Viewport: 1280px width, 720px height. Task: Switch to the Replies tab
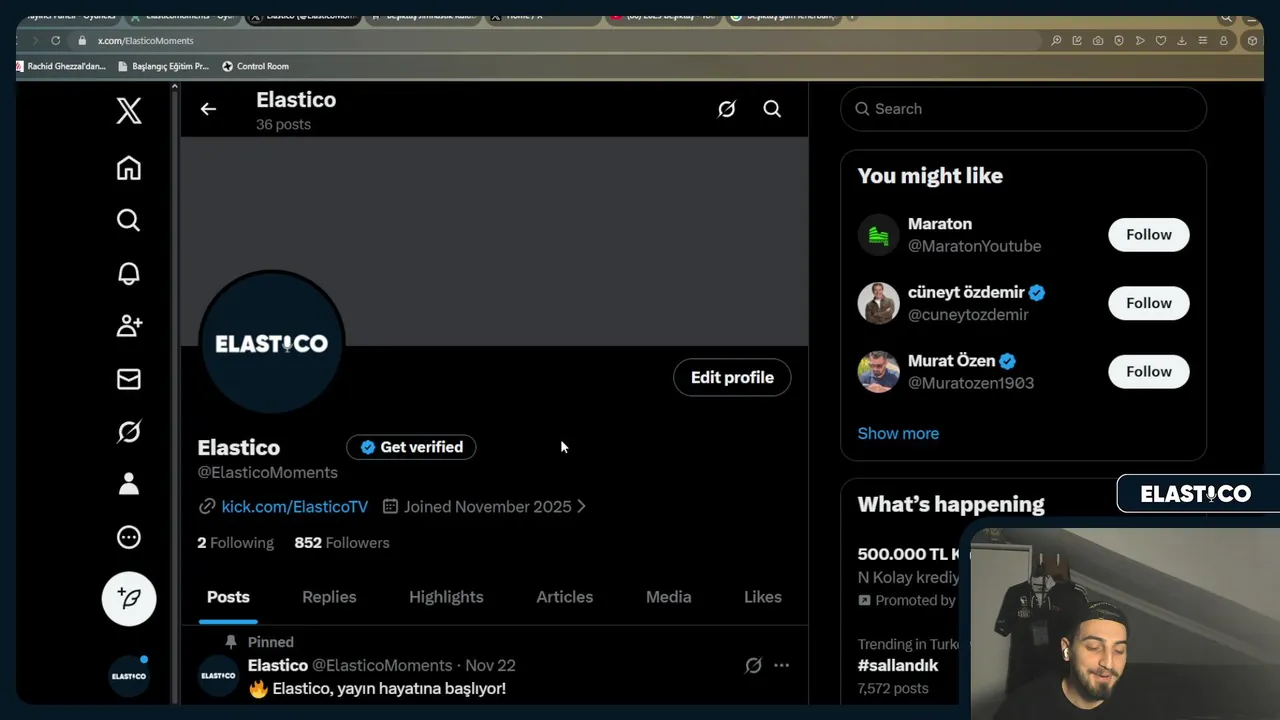click(x=329, y=597)
